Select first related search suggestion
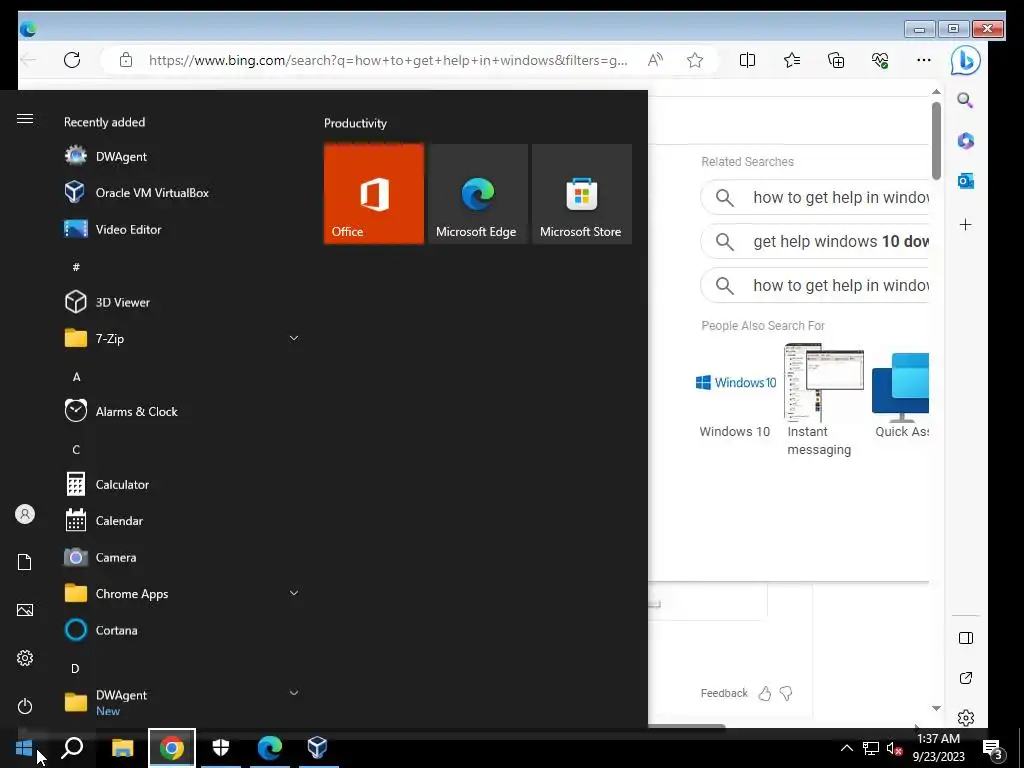The width and height of the screenshot is (1024, 768). 814,197
